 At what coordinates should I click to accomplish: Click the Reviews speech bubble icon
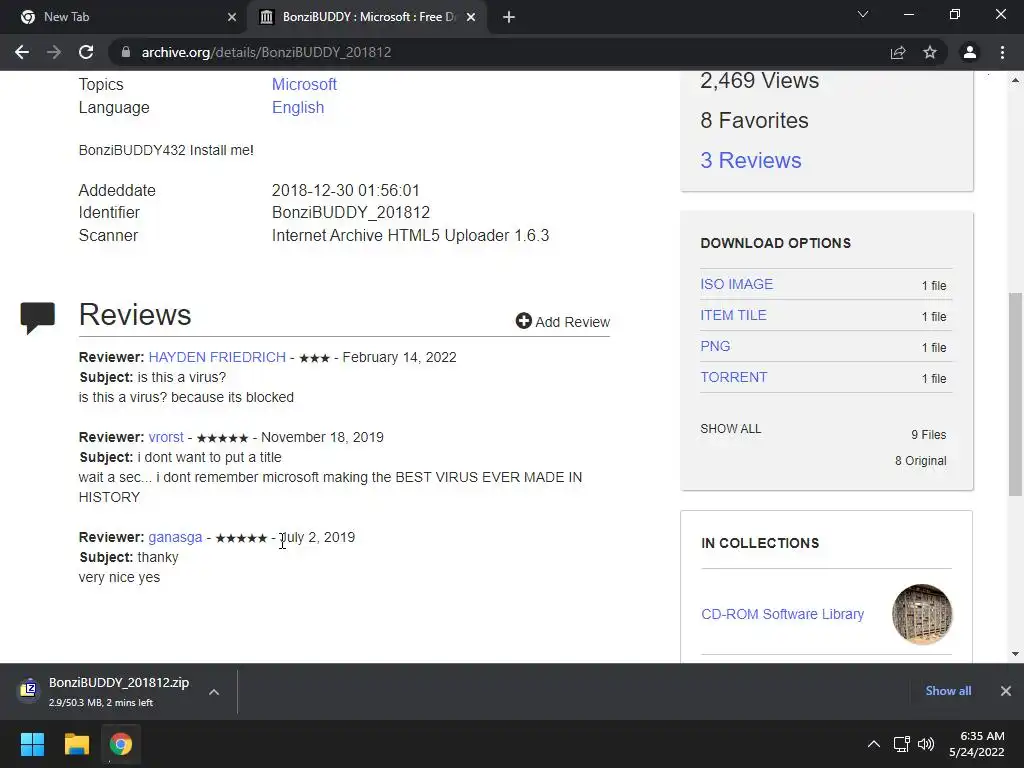[x=38, y=317]
